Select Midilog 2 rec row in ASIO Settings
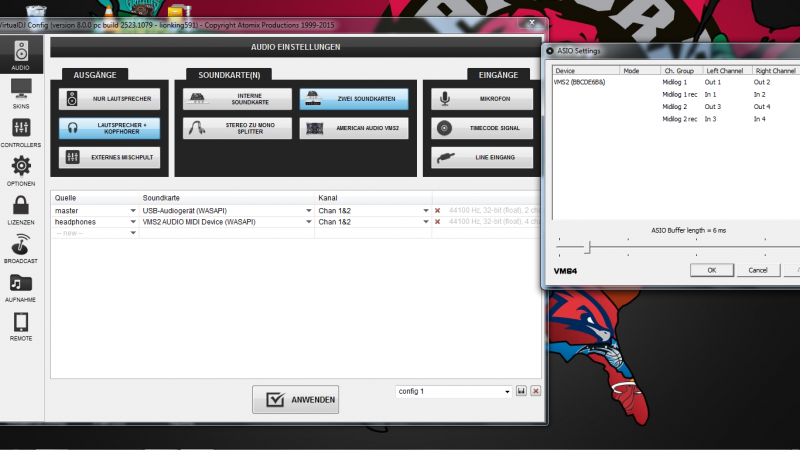800x450 pixels. (680, 119)
